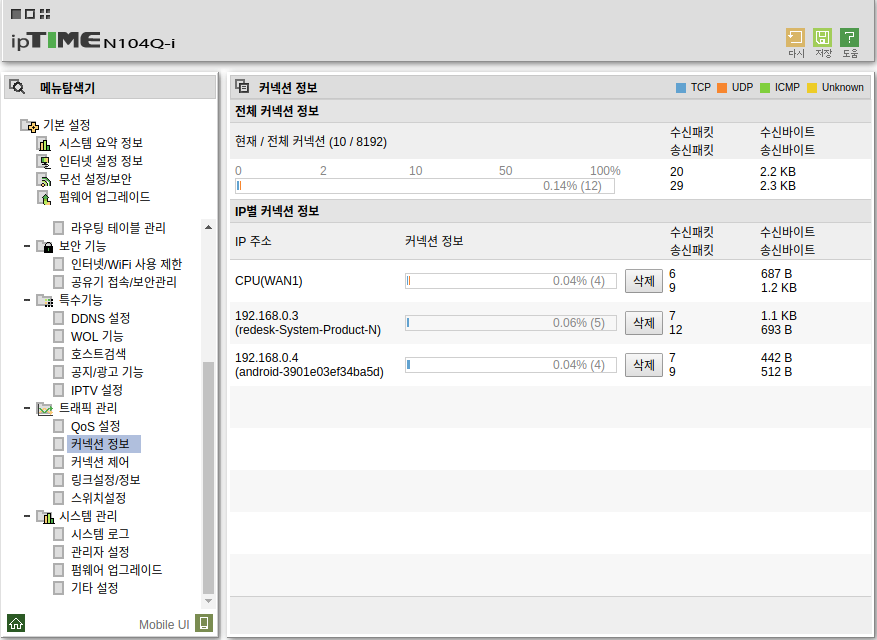This screenshot has width=877, height=640.
Task: Click the outlined square layout icon
Action: point(30,14)
